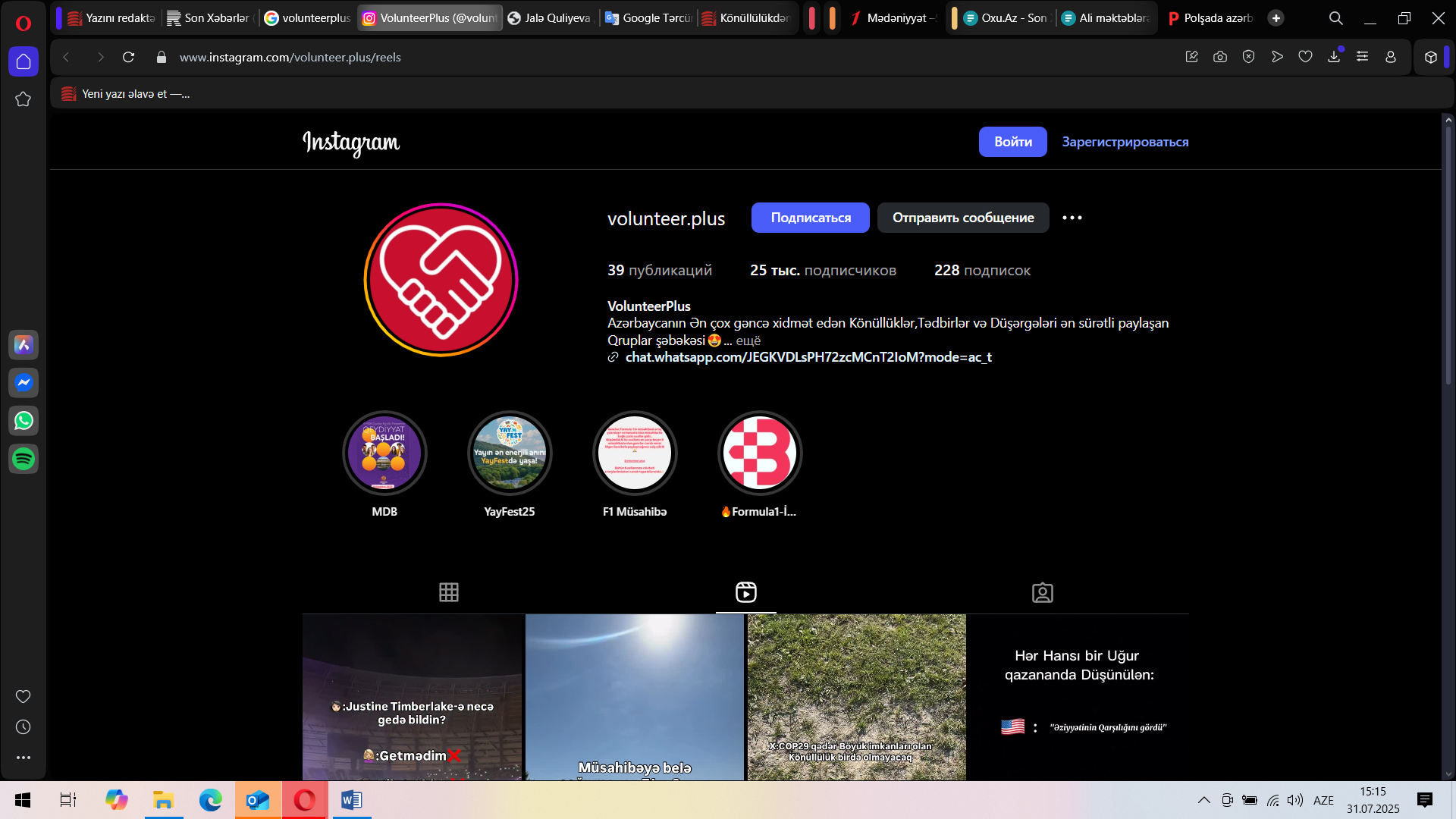The image size is (1456, 819).
Task: Open the bookmarks star in sidebar
Action: click(24, 99)
